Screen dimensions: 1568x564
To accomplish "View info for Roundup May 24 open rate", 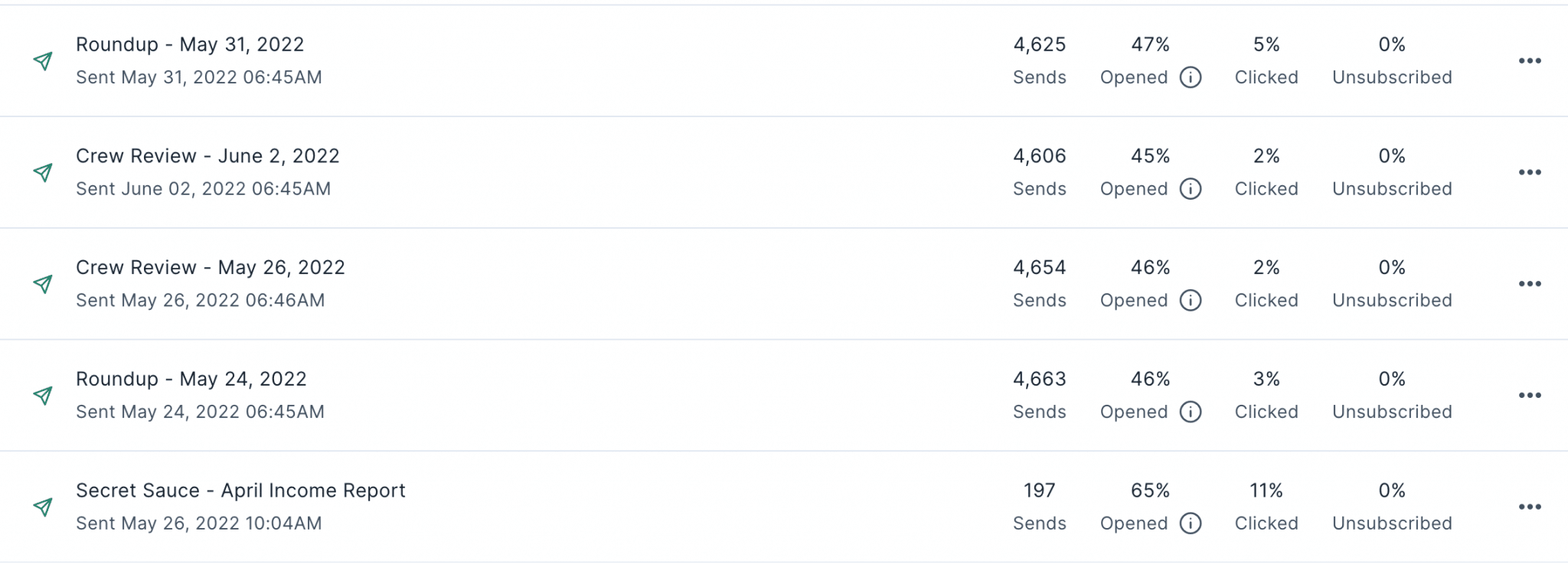I will tap(1191, 412).
